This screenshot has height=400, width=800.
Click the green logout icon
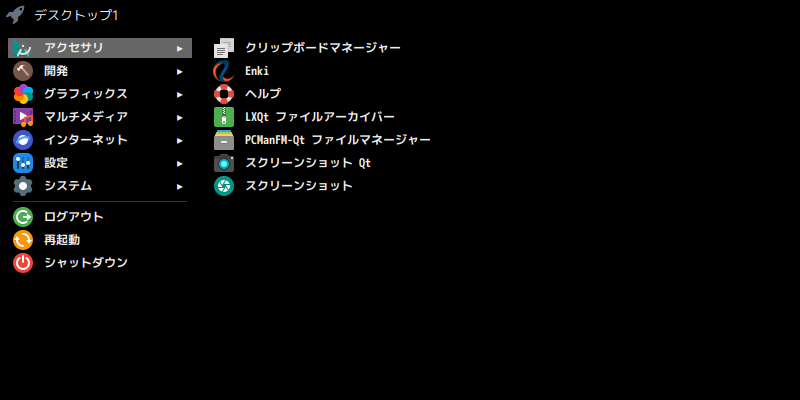point(23,217)
